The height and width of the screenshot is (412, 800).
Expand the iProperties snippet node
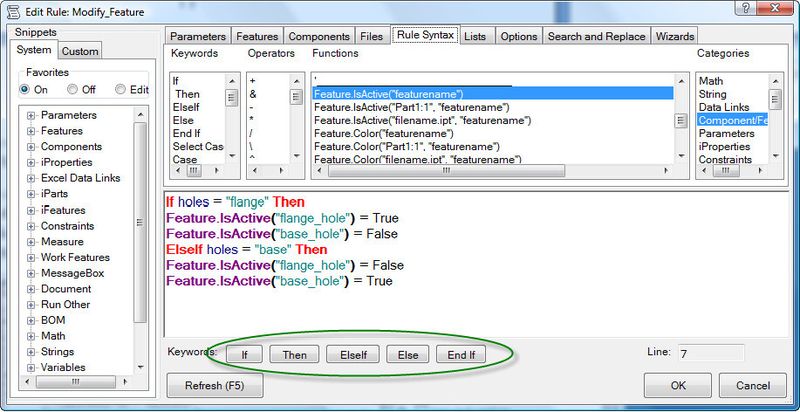coord(31,163)
